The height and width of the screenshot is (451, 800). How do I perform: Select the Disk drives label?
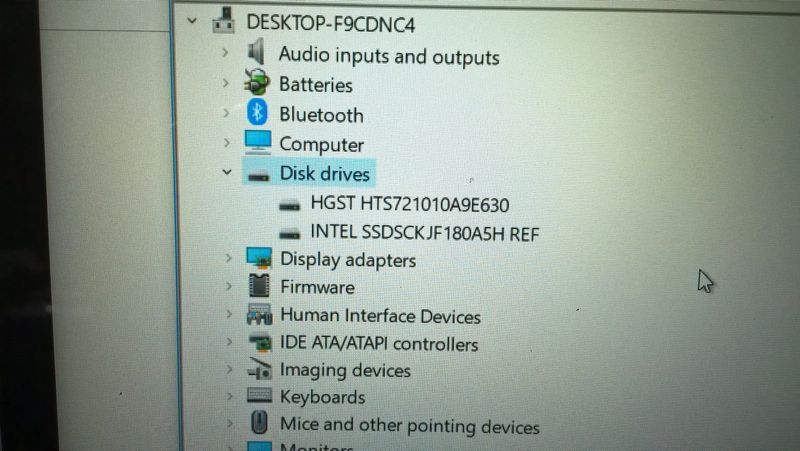pos(324,173)
